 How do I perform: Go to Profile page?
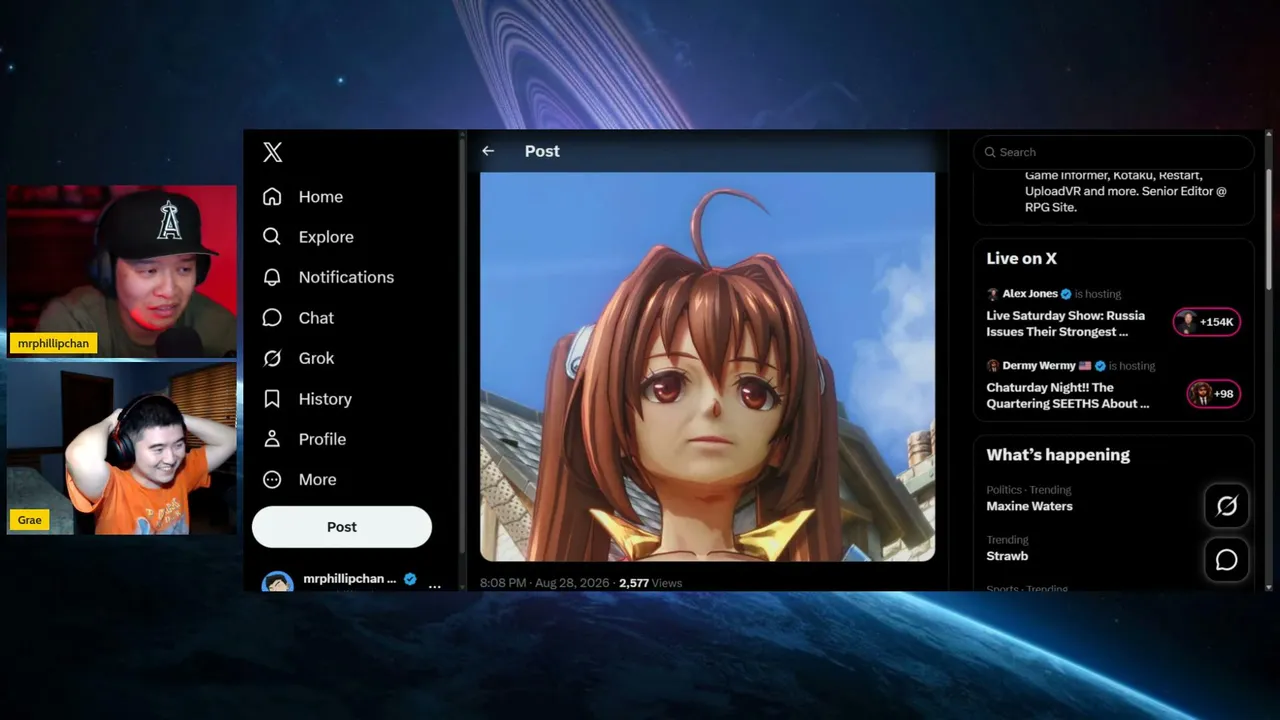304,439
